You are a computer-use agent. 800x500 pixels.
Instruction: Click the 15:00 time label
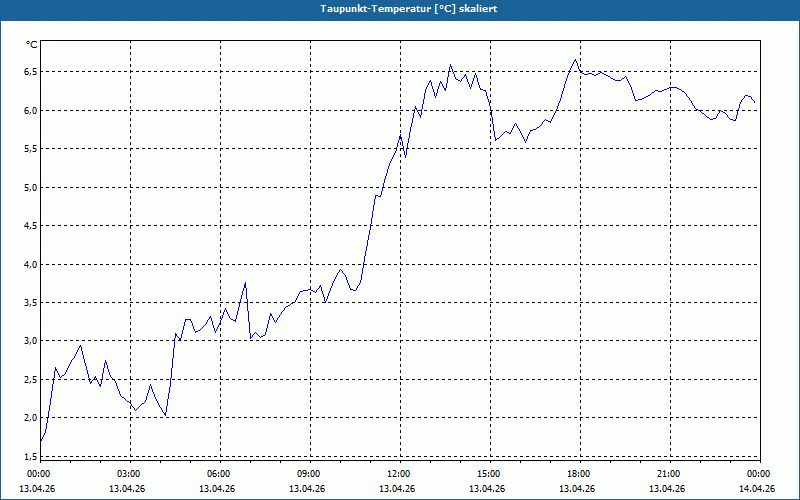click(x=489, y=474)
